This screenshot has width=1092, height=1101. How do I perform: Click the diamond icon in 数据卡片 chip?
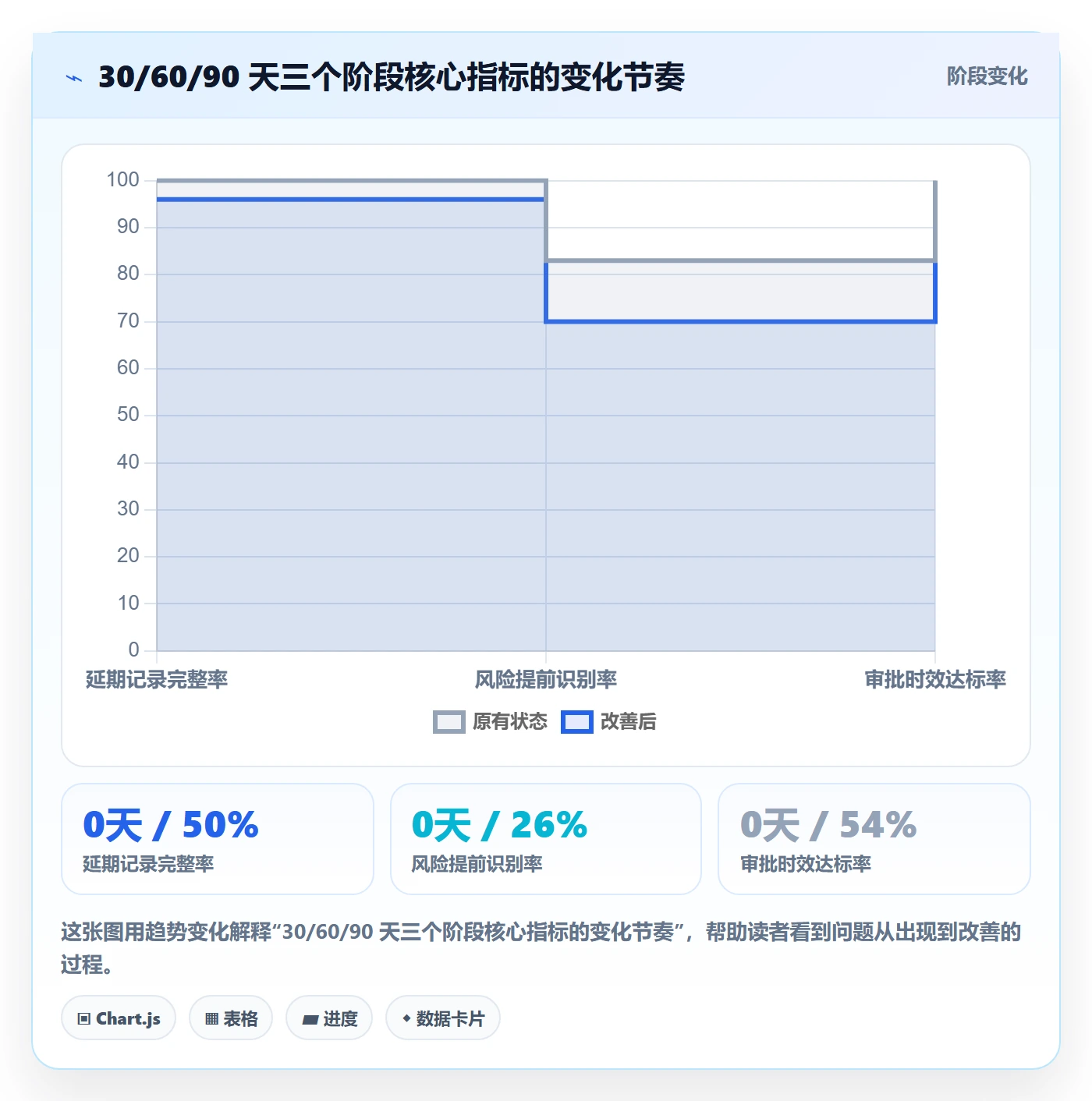pos(406,1018)
